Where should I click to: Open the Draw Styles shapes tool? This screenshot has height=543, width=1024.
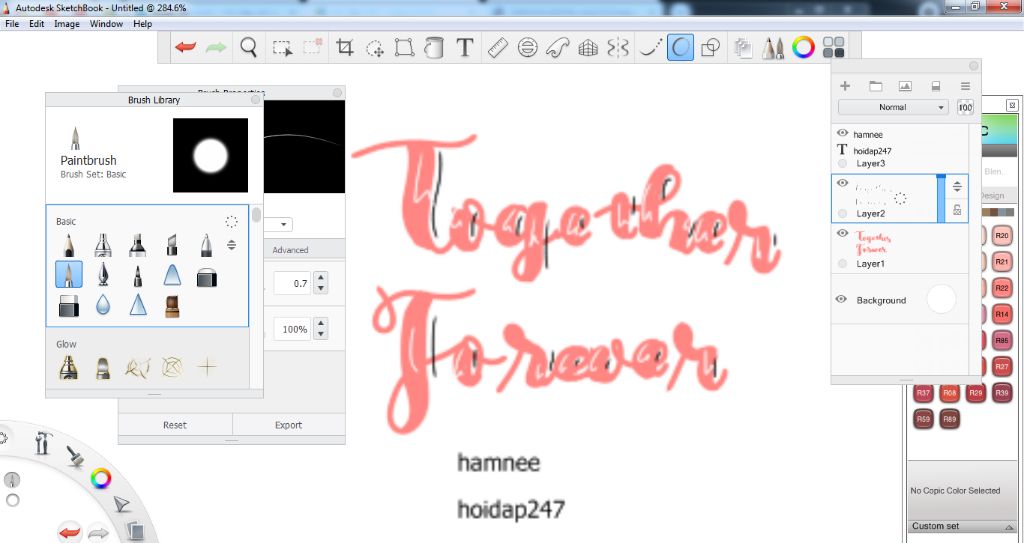[x=710, y=48]
